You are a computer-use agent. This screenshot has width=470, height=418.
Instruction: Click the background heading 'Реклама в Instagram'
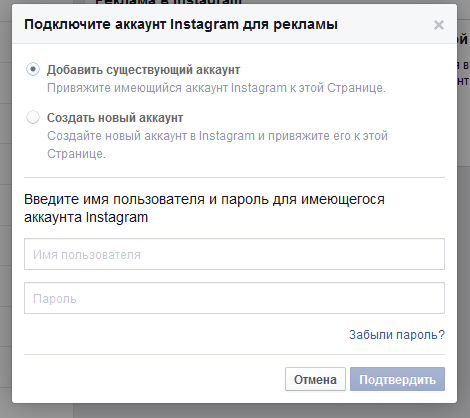point(168,2)
